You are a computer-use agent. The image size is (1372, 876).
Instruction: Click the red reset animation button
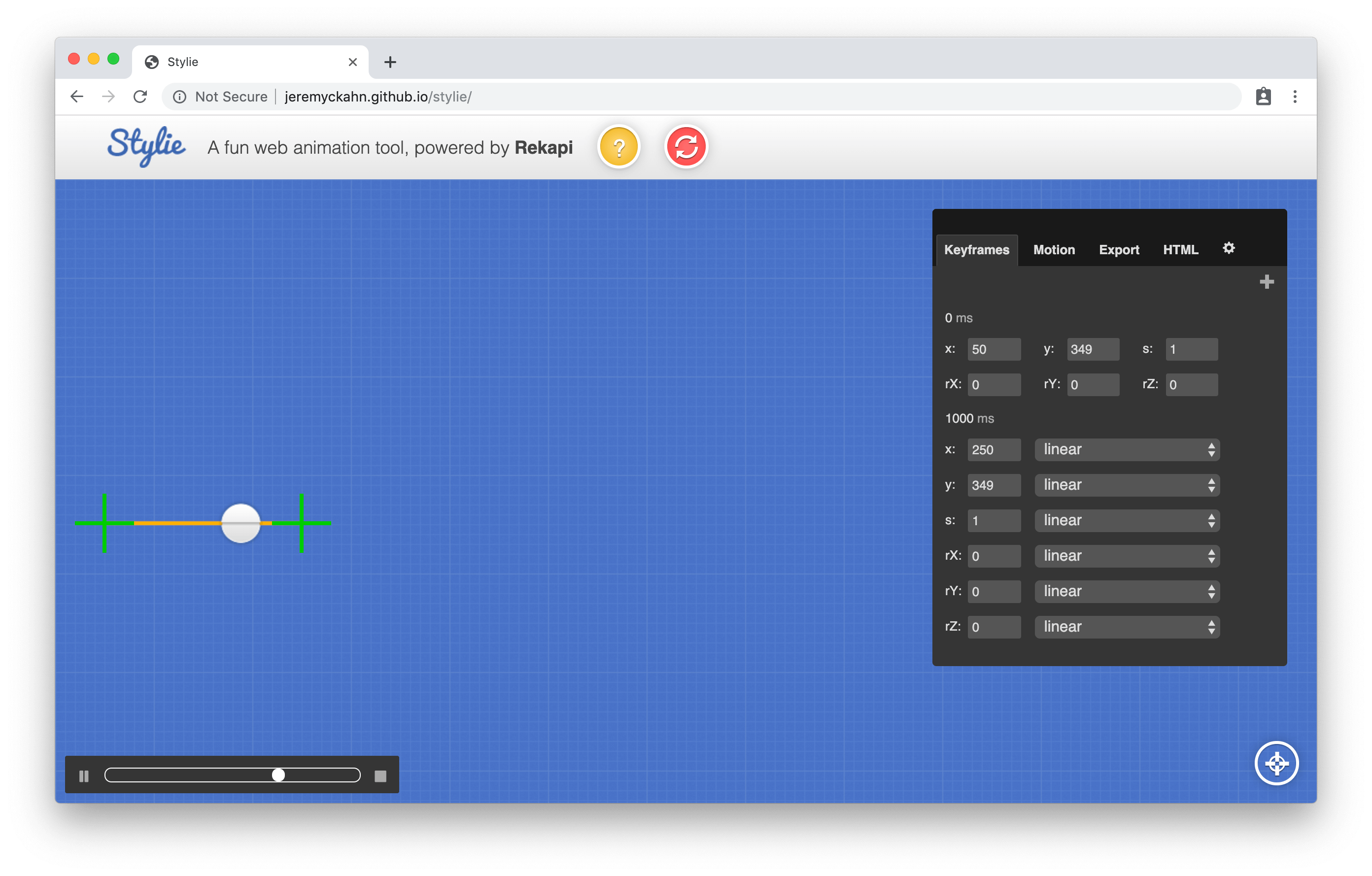(686, 147)
